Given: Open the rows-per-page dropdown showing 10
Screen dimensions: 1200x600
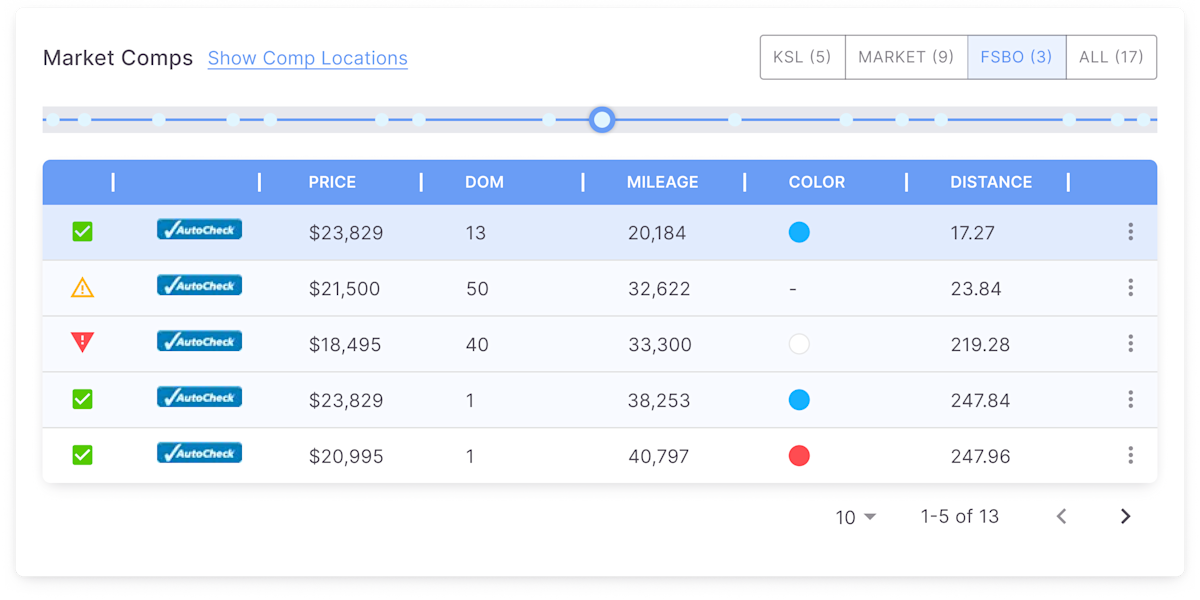Looking at the screenshot, I should click(x=855, y=517).
